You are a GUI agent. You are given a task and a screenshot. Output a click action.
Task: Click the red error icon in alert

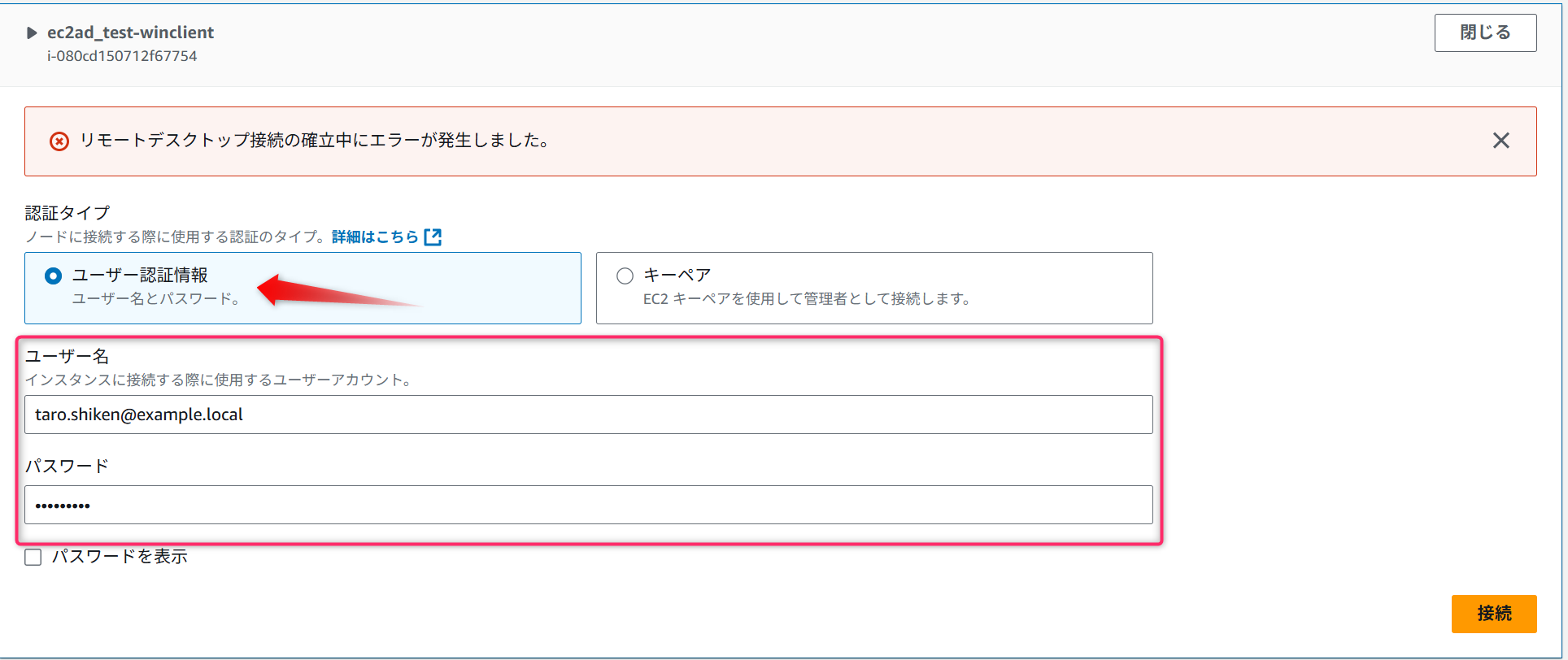59,141
